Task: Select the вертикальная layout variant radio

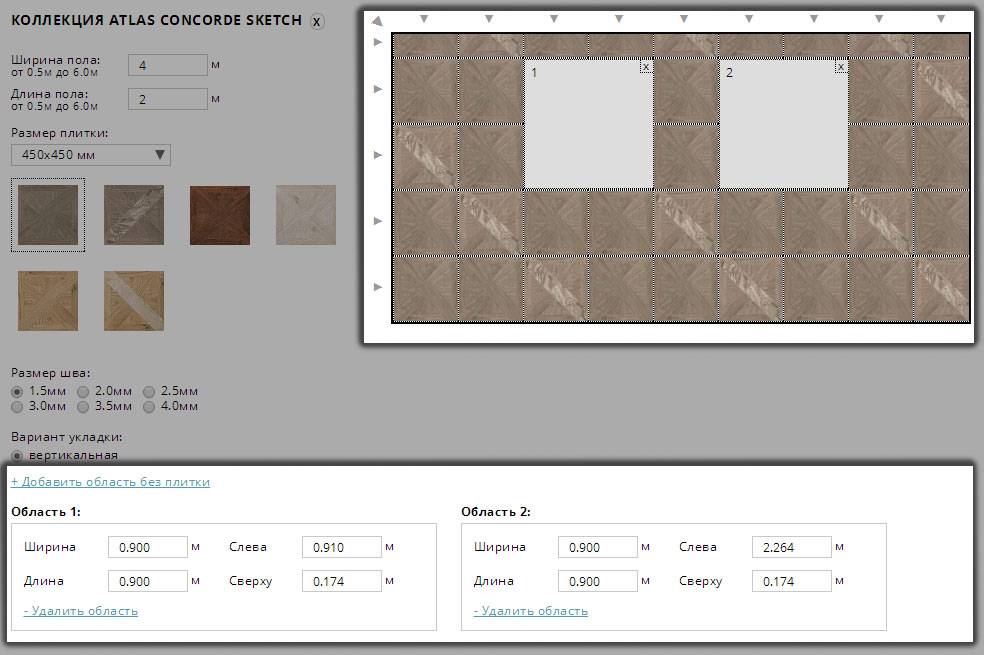Action: tap(16, 455)
